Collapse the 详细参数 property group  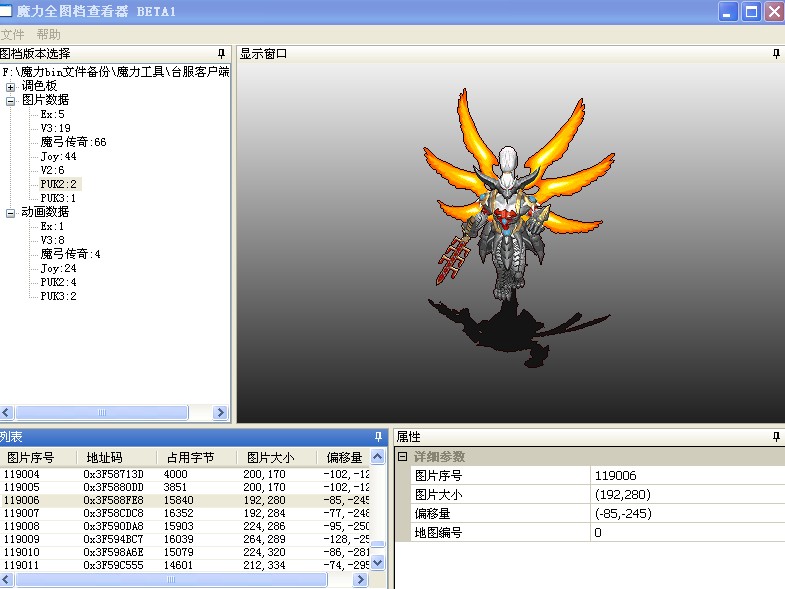pyautogui.click(x=402, y=457)
